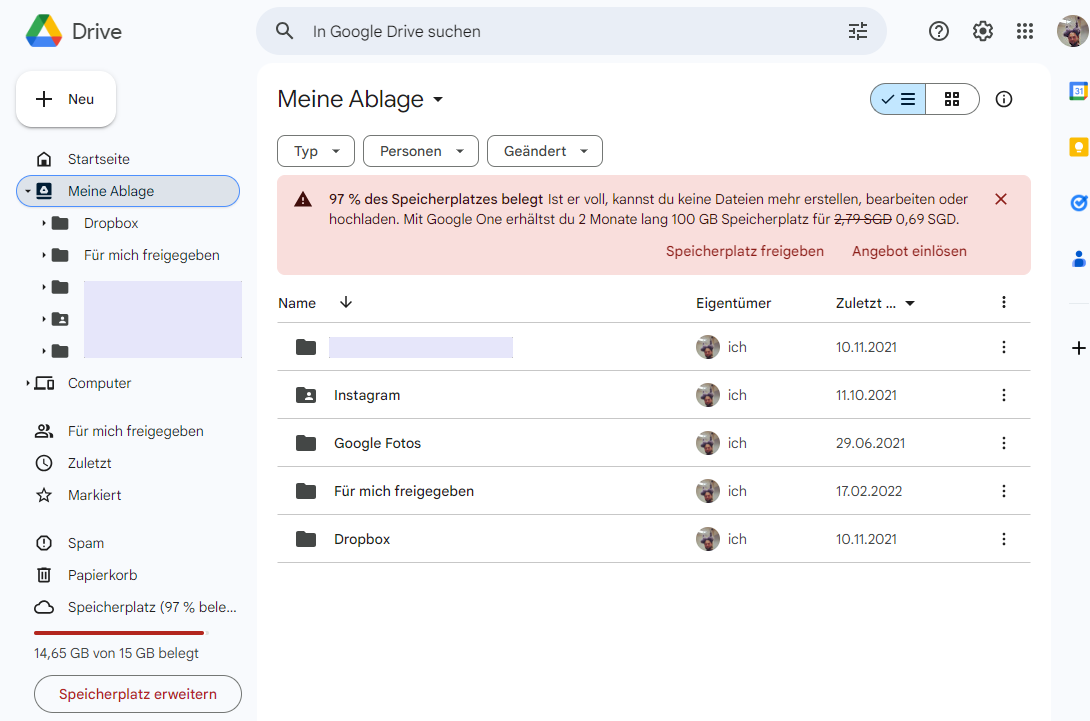Open the search filter options icon

coord(858,31)
